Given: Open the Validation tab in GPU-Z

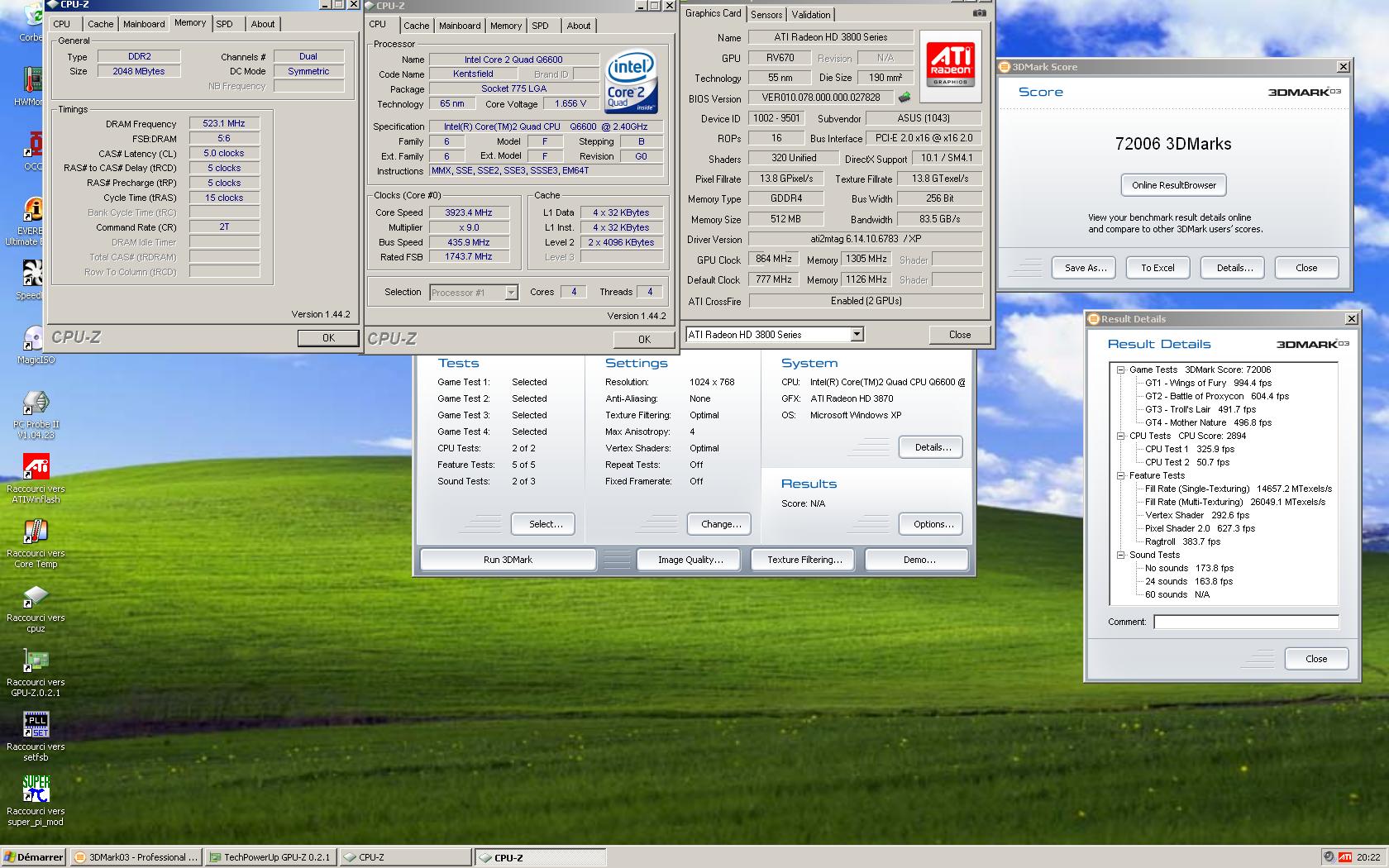Looking at the screenshot, I should [811, 15].
